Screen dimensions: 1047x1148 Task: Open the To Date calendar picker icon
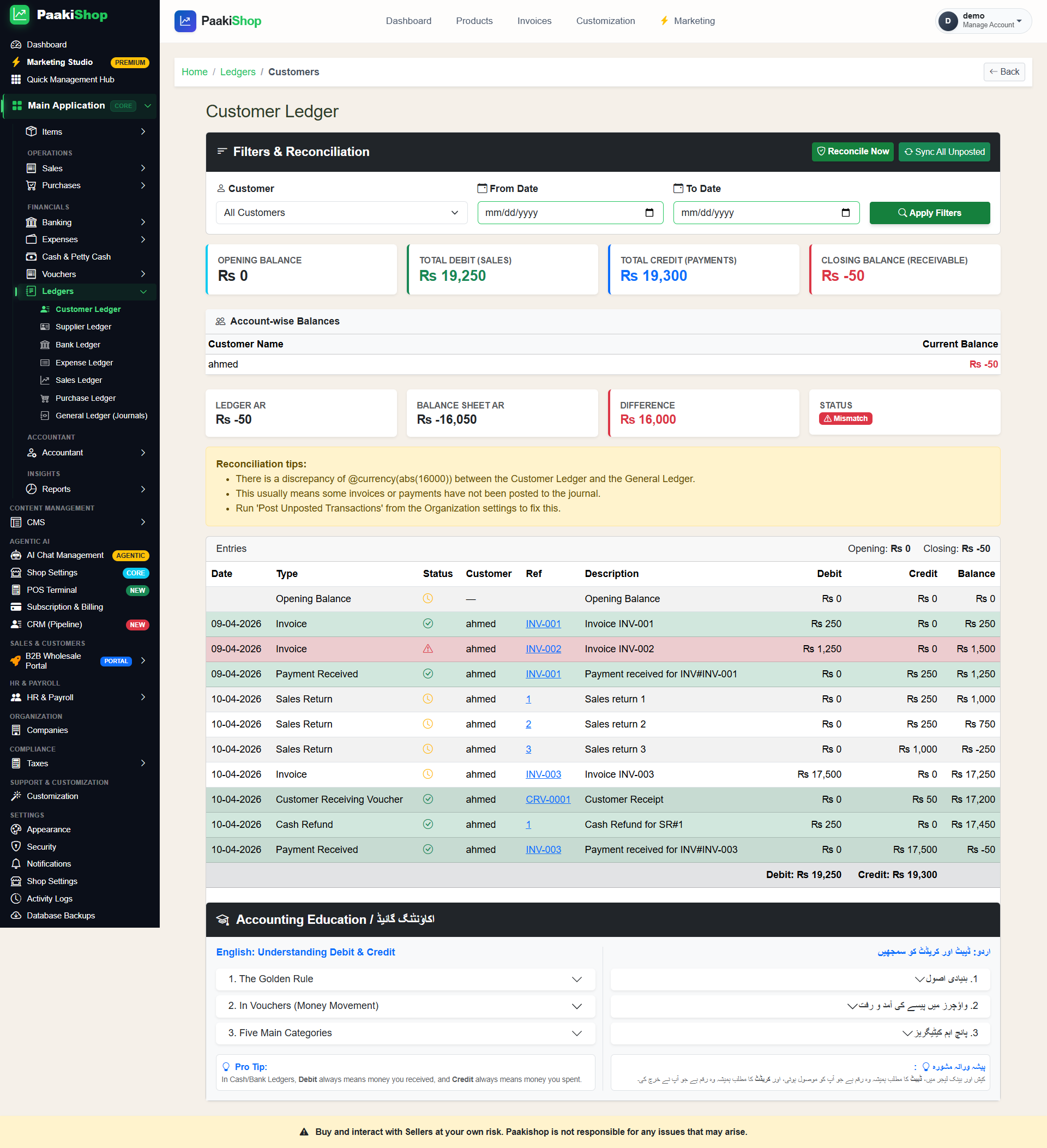[x=845, y=212]
